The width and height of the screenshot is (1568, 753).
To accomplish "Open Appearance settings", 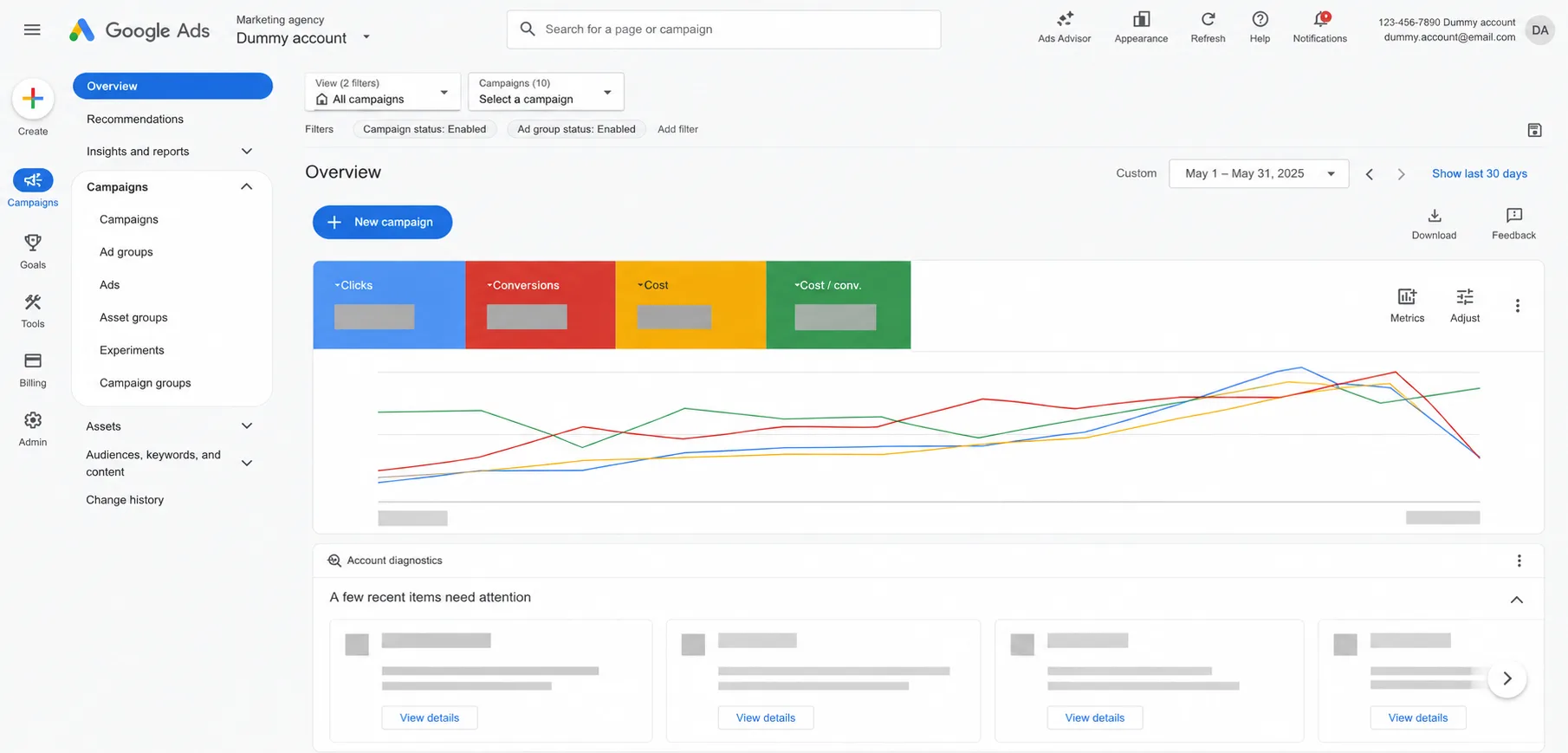I will 1141,28.
